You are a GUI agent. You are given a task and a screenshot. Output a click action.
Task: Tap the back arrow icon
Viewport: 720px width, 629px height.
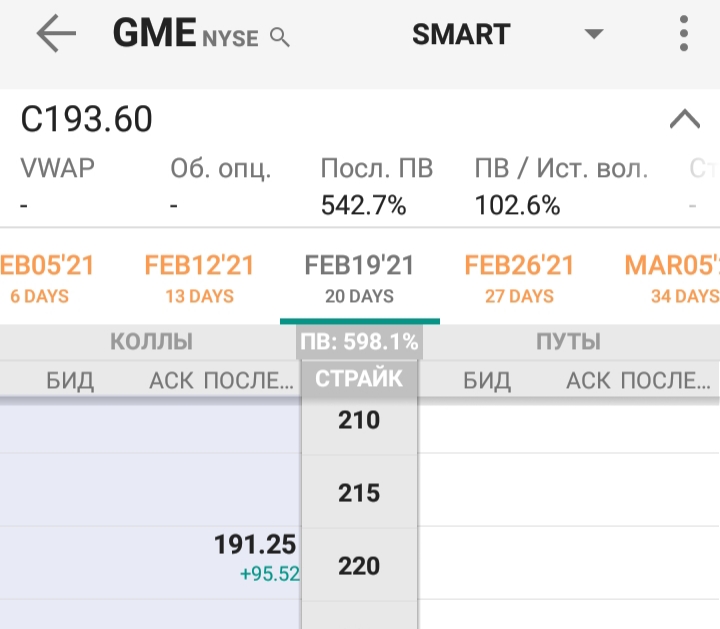[56, 33]
